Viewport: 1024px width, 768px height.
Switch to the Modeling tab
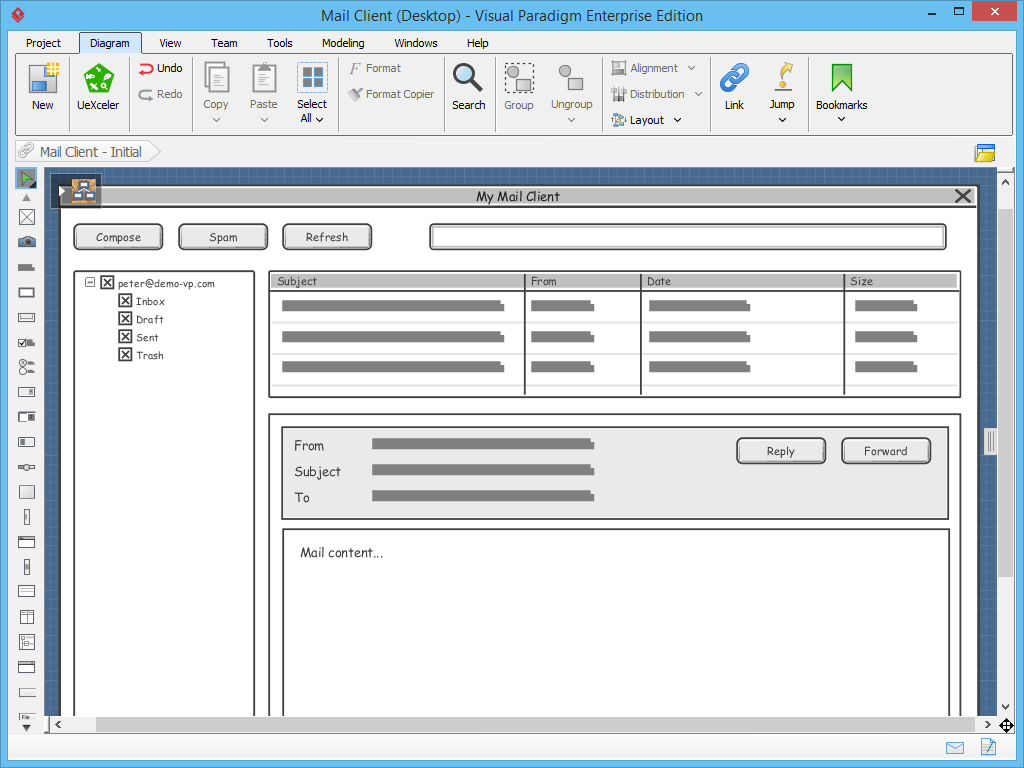pos(343,43)
